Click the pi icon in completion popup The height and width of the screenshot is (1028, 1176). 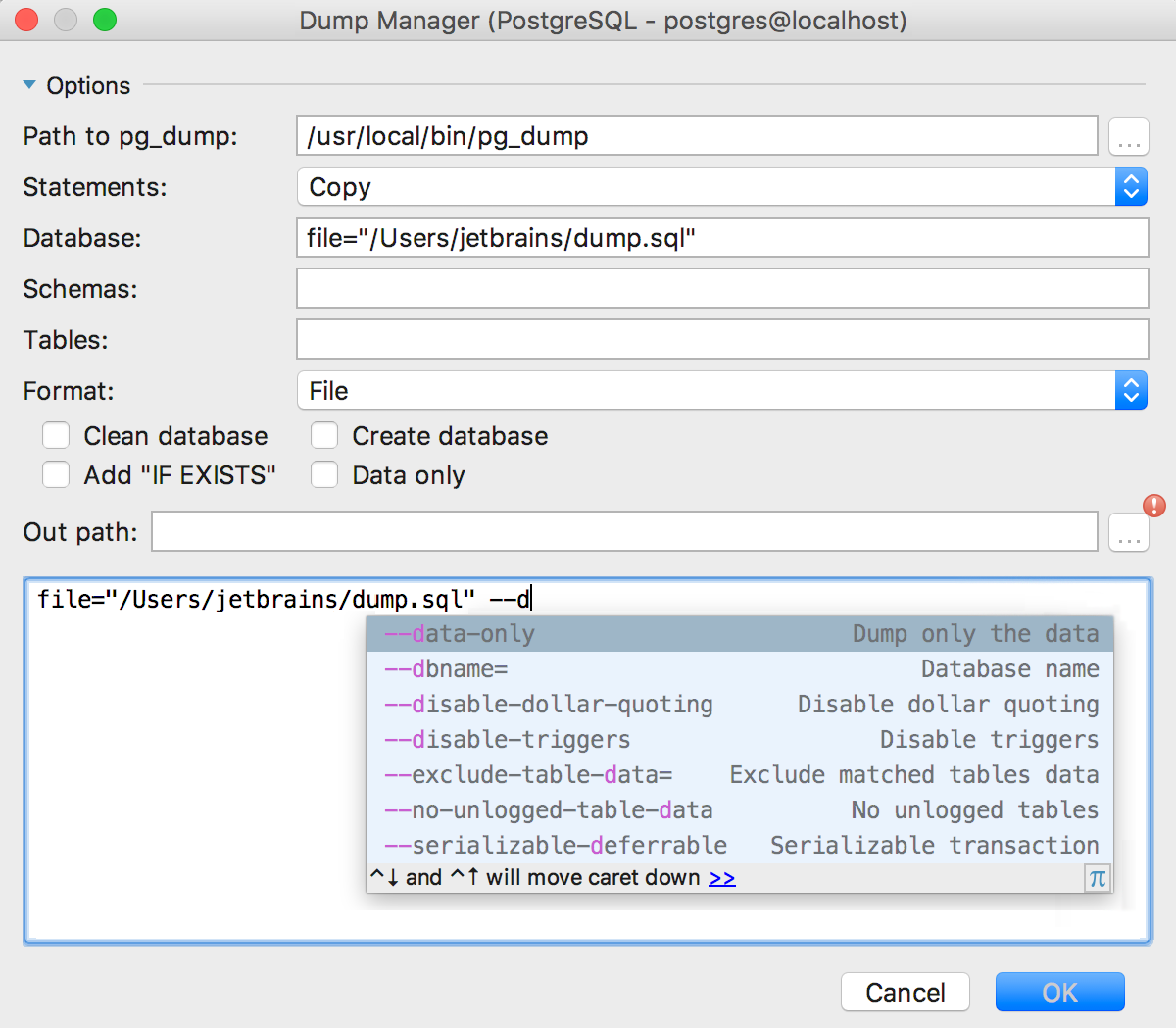coord(1098,878)
